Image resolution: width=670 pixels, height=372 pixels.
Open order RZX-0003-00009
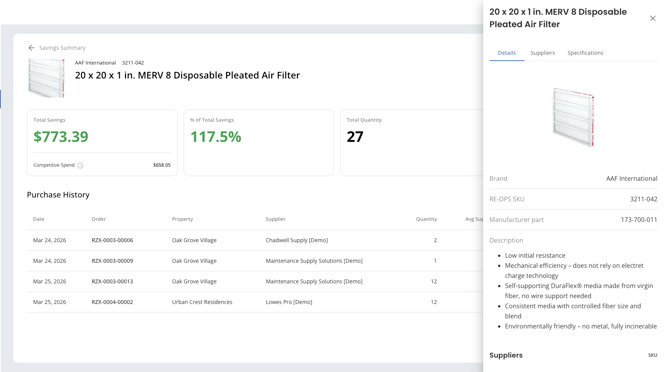112,261
